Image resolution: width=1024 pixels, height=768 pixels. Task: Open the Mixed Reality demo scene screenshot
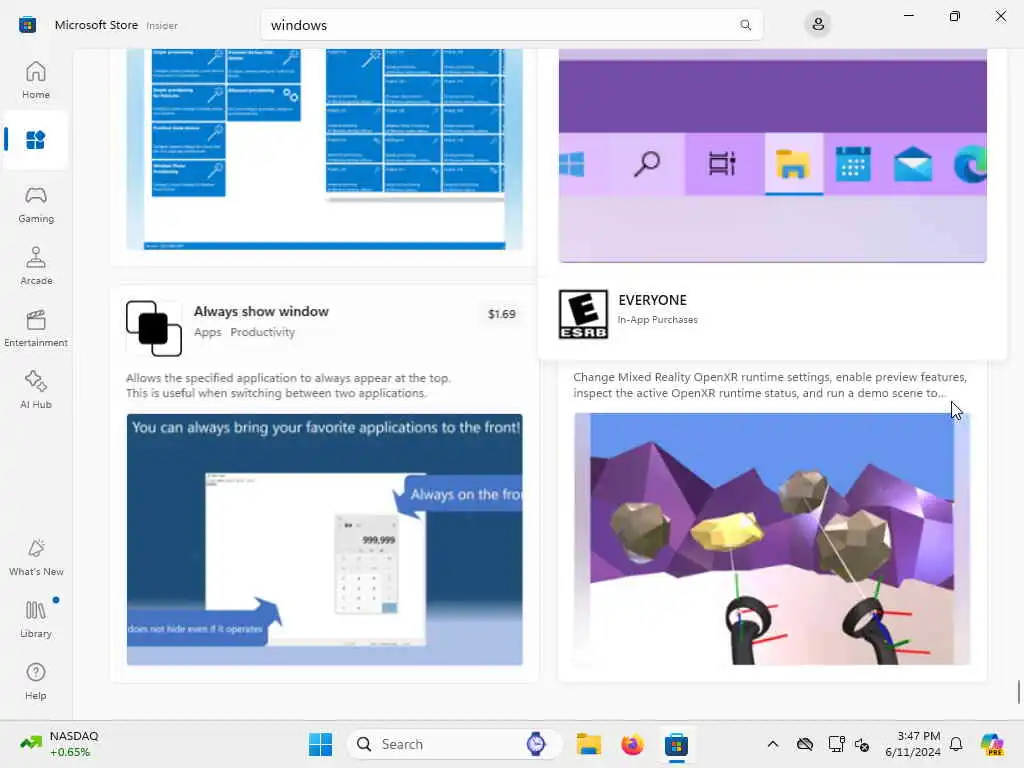[x=772, y=539]
